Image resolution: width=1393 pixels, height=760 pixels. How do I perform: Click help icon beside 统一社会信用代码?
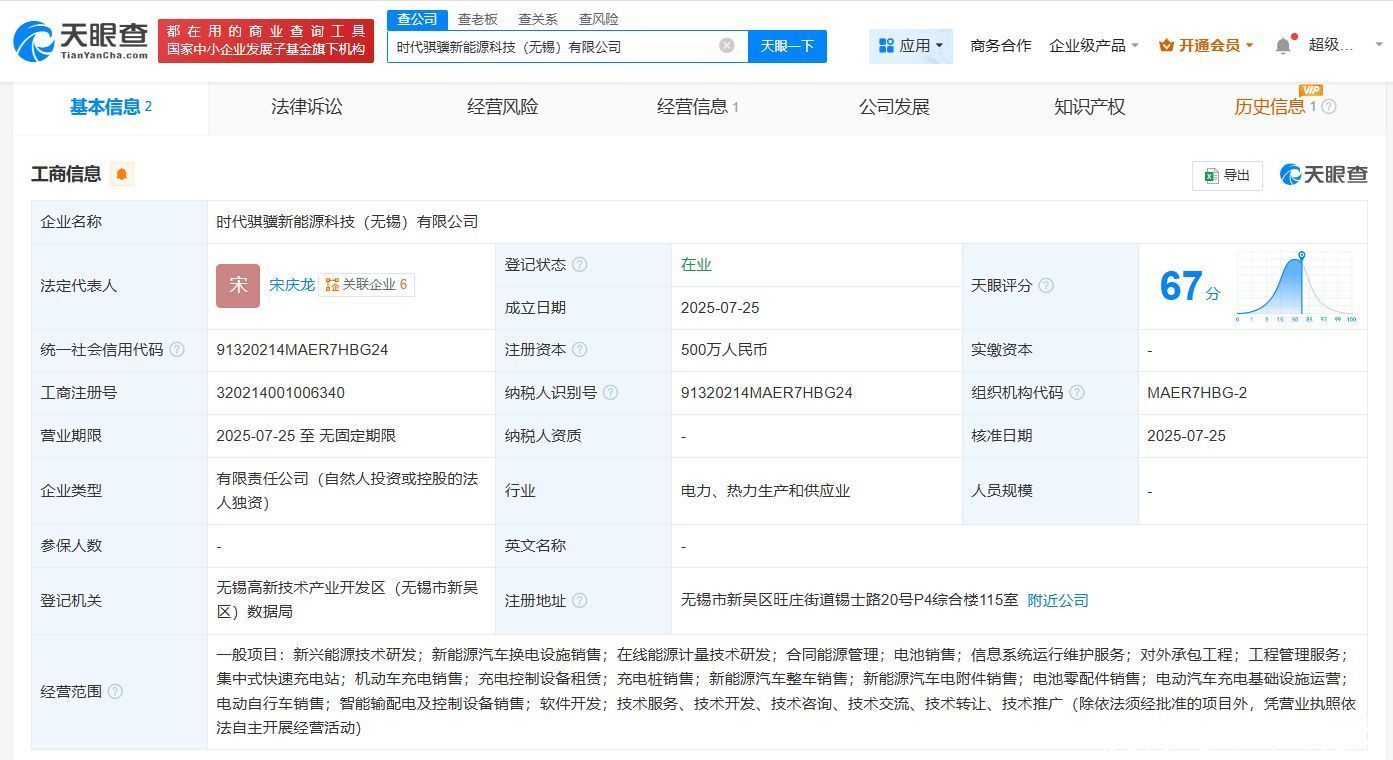177,350
